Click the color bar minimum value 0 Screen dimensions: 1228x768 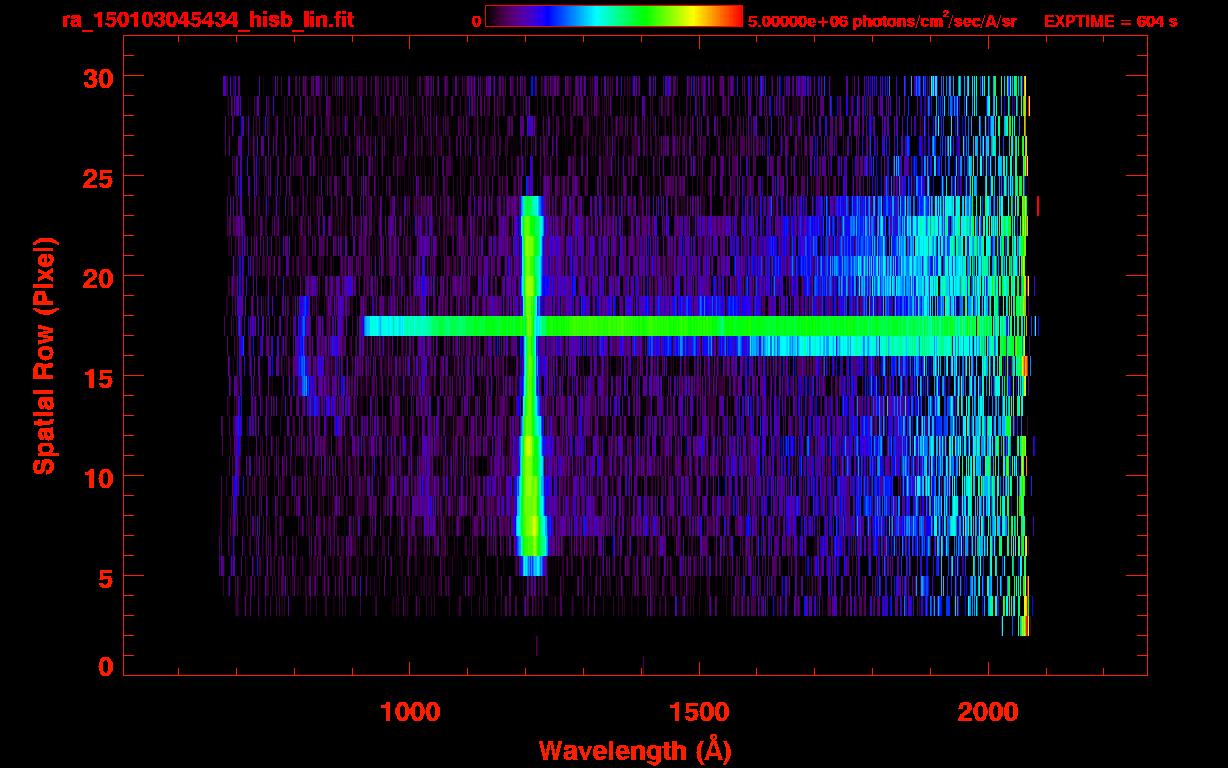(477, 21)
